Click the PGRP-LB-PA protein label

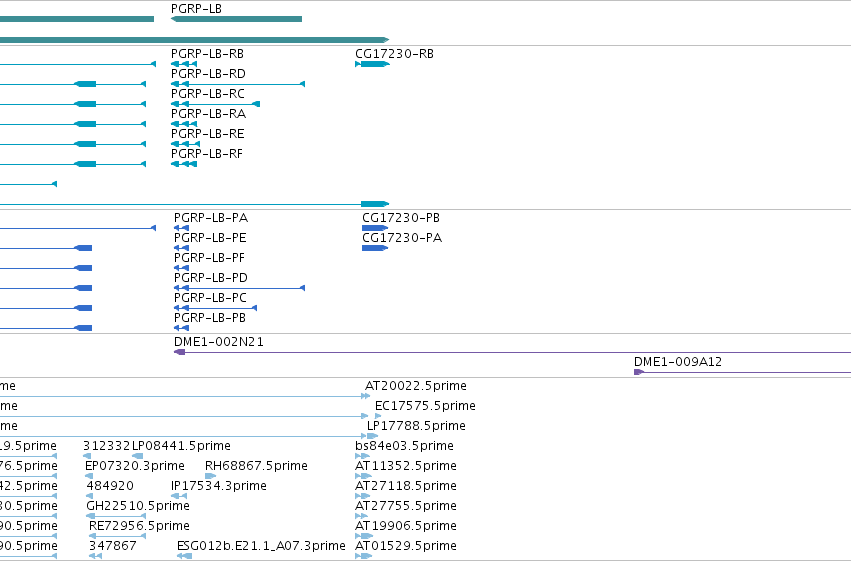(211, 218)
